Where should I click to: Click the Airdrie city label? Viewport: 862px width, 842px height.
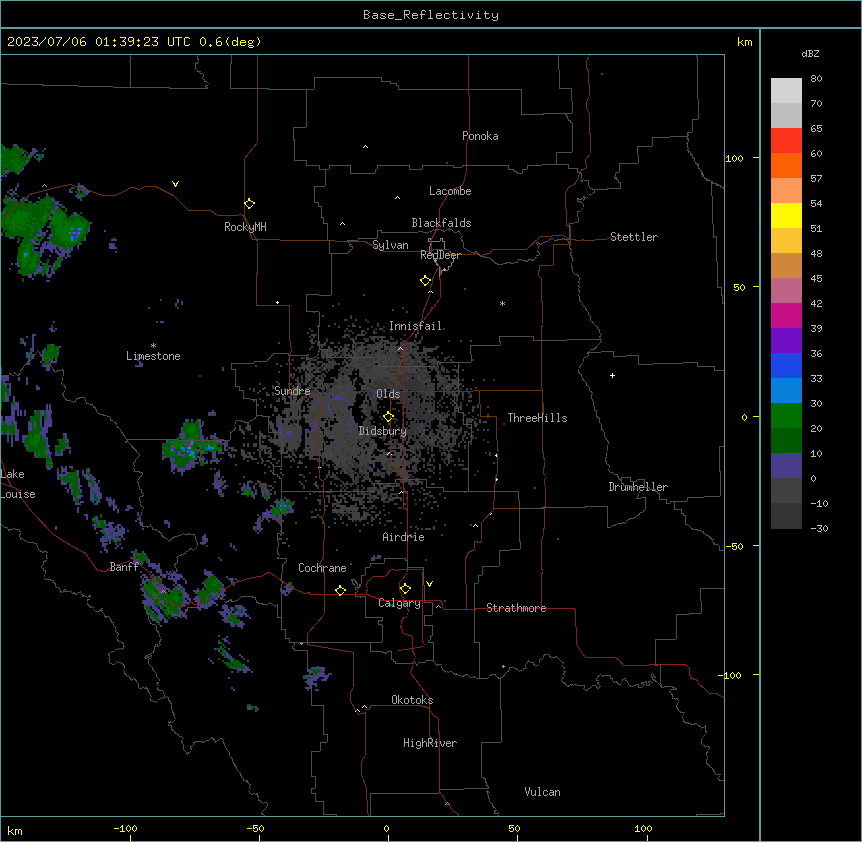[403, 537]
